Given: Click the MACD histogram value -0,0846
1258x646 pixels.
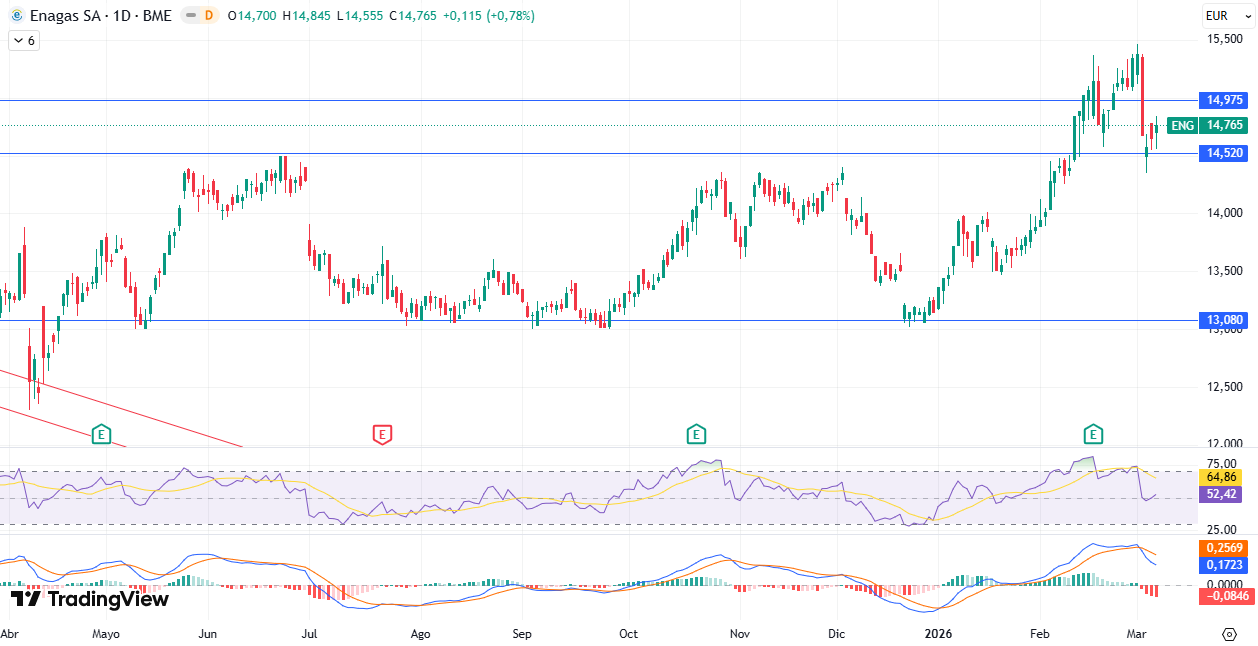Looking at the screenshot, I should point(1225,596).
